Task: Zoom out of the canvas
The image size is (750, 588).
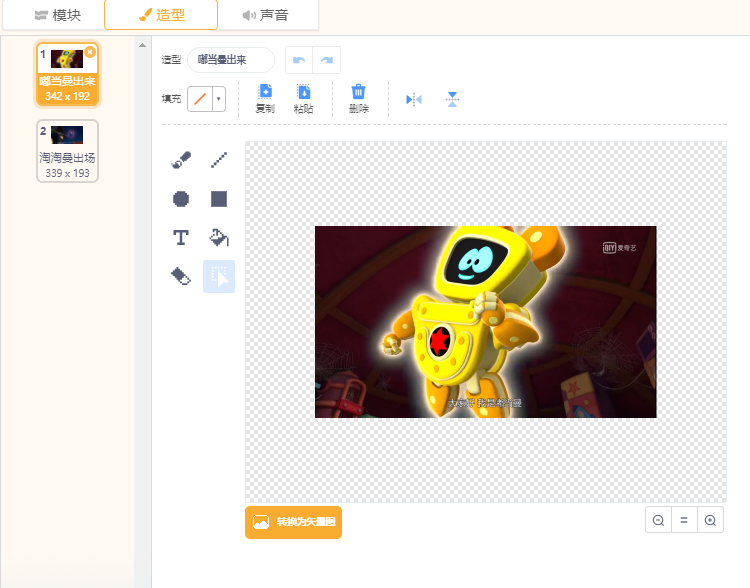Action: [658, 520]
